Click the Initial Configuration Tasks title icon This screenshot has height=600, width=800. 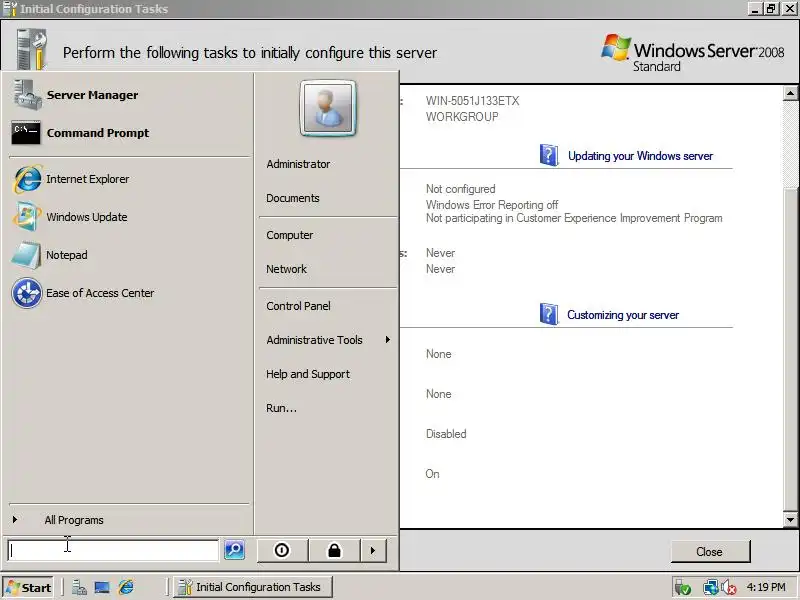point(10,9)
